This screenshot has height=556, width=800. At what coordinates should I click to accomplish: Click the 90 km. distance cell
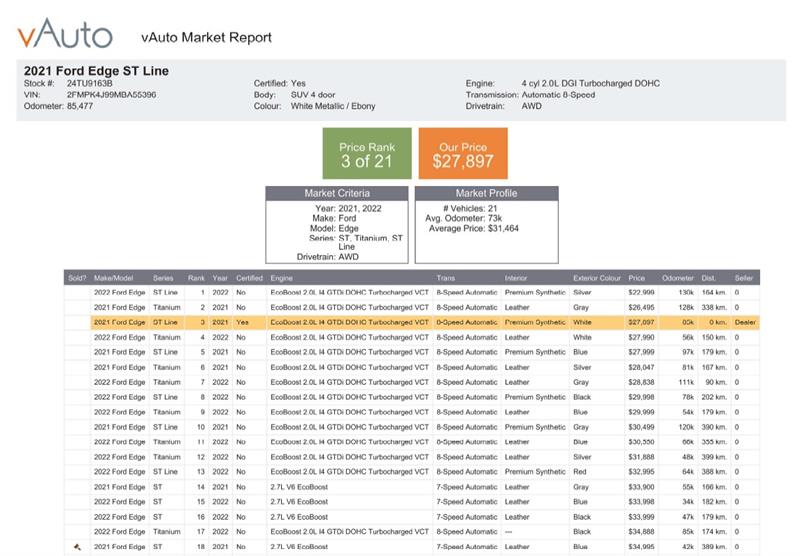(x=715, y=382)
